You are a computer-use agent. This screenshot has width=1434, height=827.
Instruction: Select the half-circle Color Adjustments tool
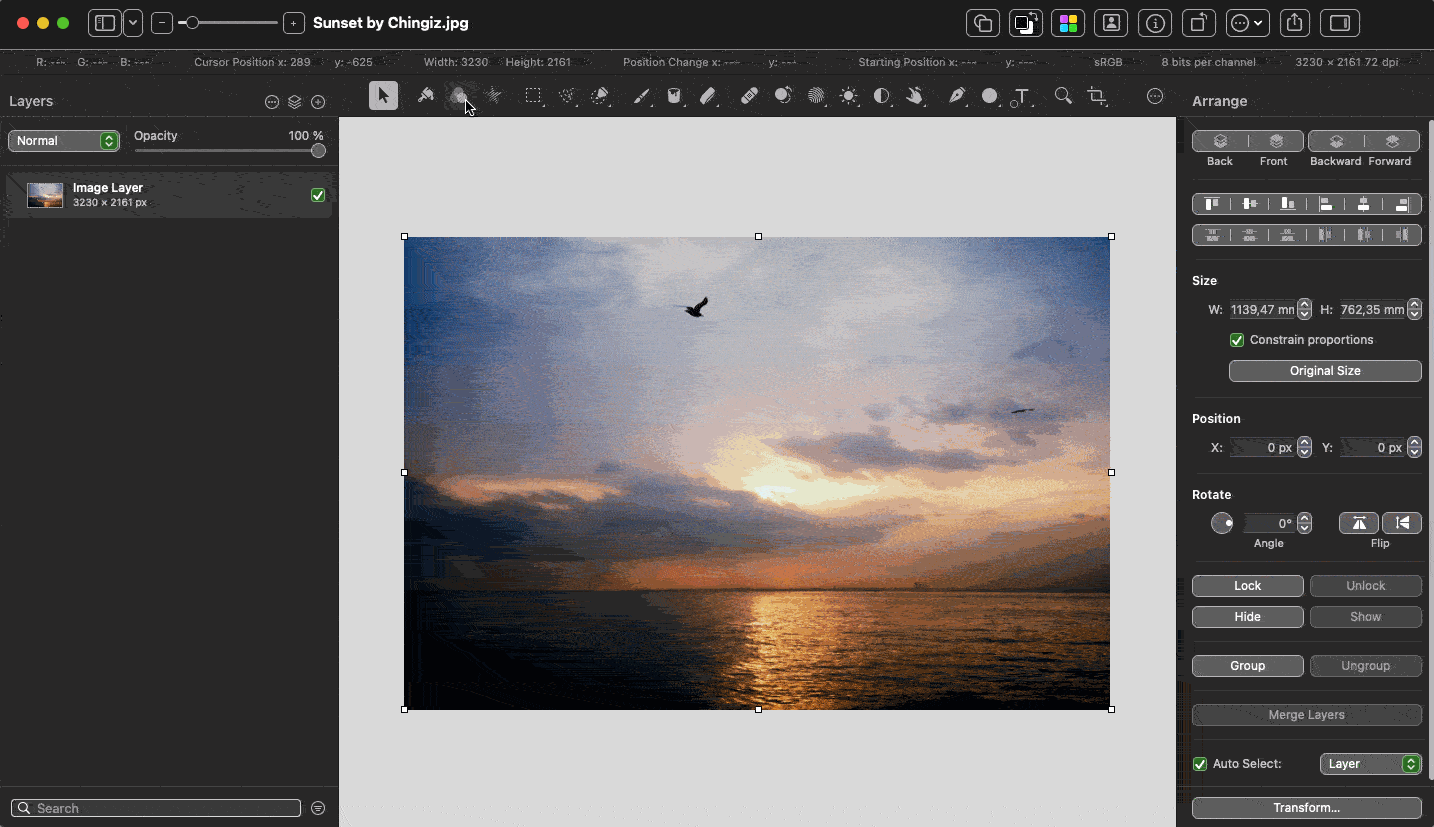[882, 96]
